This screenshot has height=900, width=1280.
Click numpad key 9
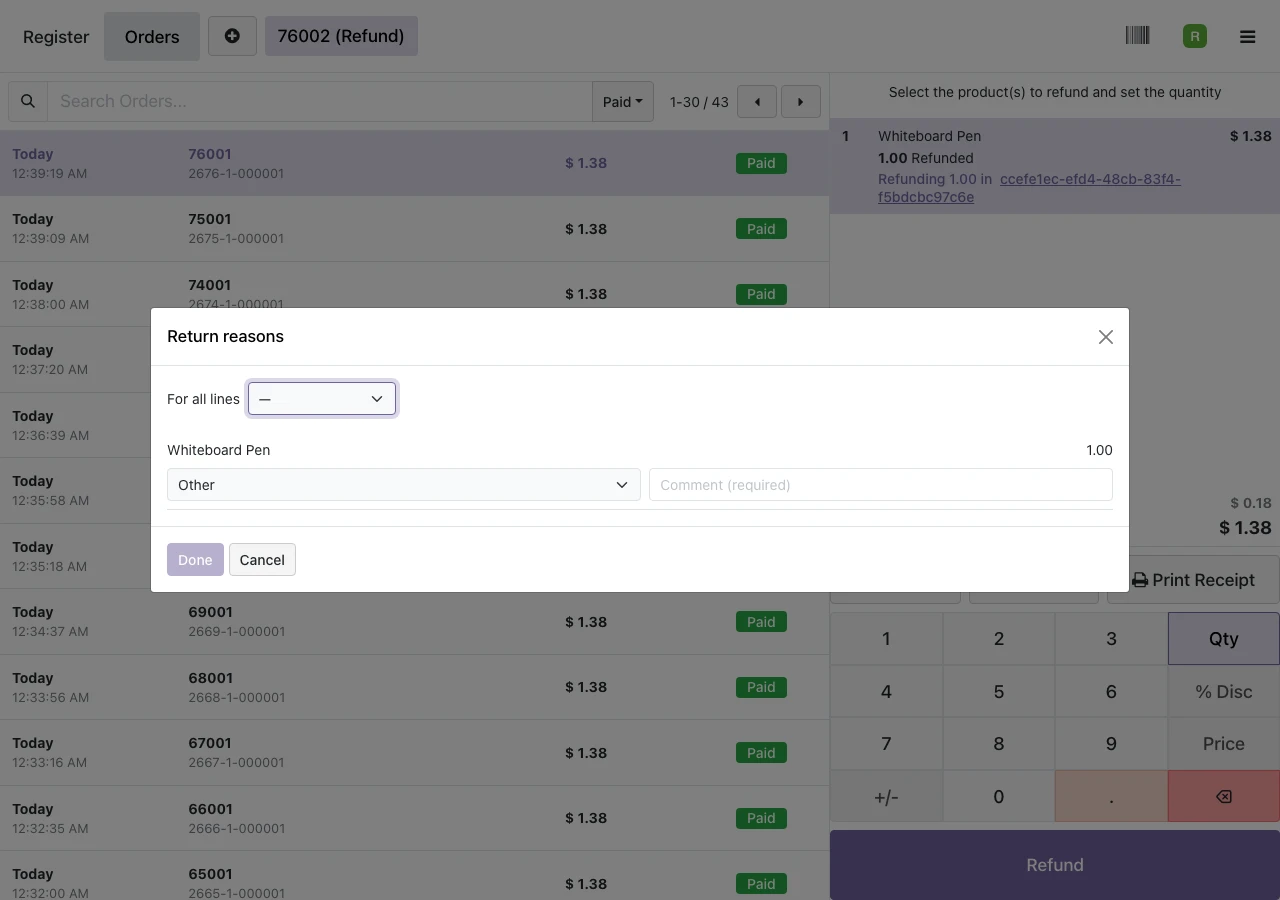click(x=1111, y=744)
